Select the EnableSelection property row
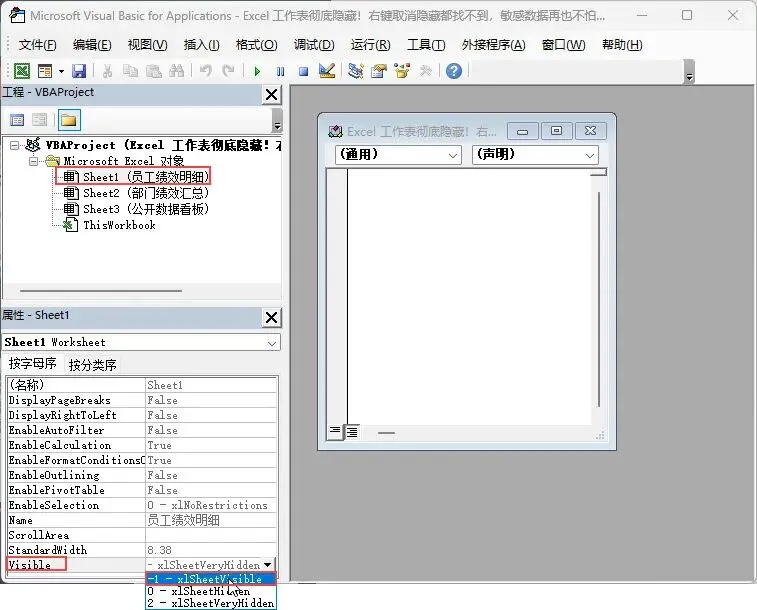Screen dimensions: 757x610 [x=142, y=505]
